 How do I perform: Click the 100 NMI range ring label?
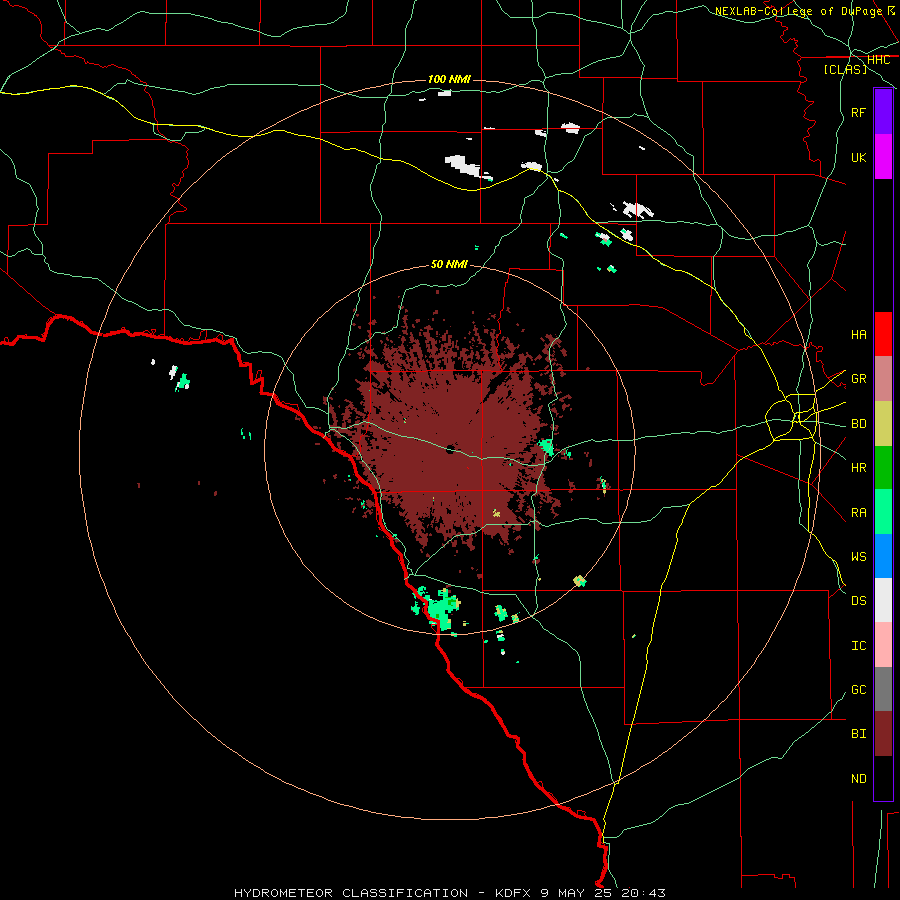449,79
